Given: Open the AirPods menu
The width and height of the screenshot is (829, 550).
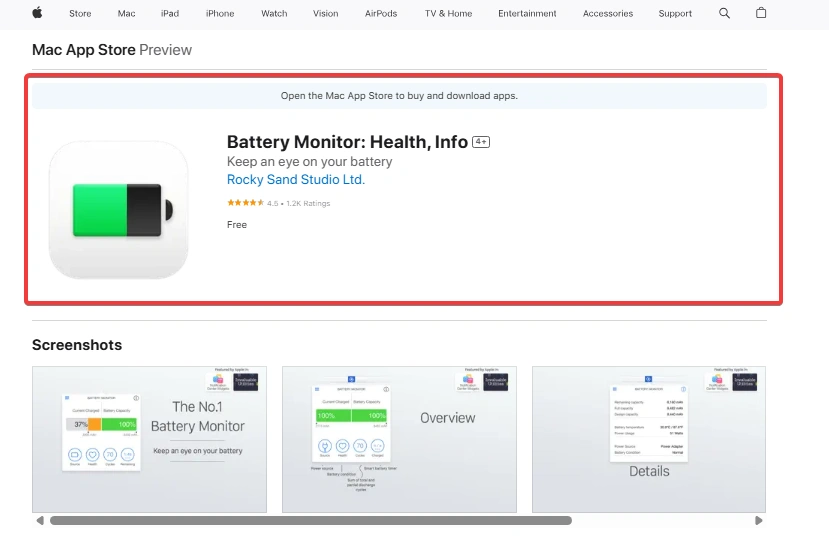Looking at the screenshot, I should click(381, 14).
